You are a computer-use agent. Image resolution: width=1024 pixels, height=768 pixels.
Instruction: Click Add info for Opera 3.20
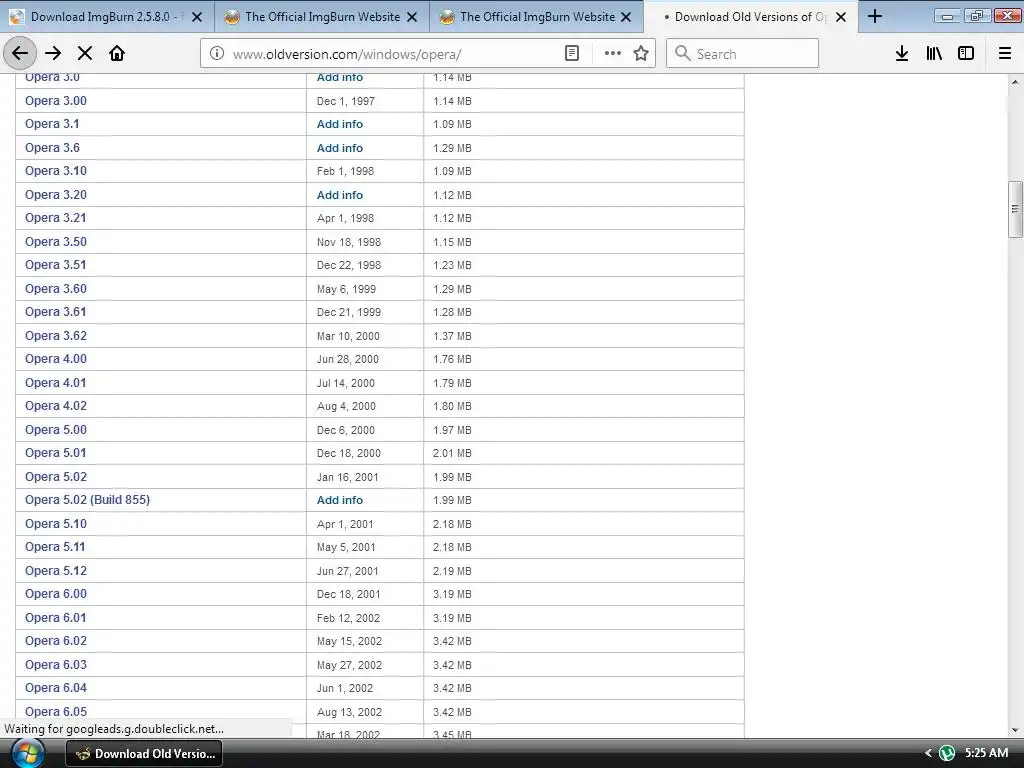point(340,195)
